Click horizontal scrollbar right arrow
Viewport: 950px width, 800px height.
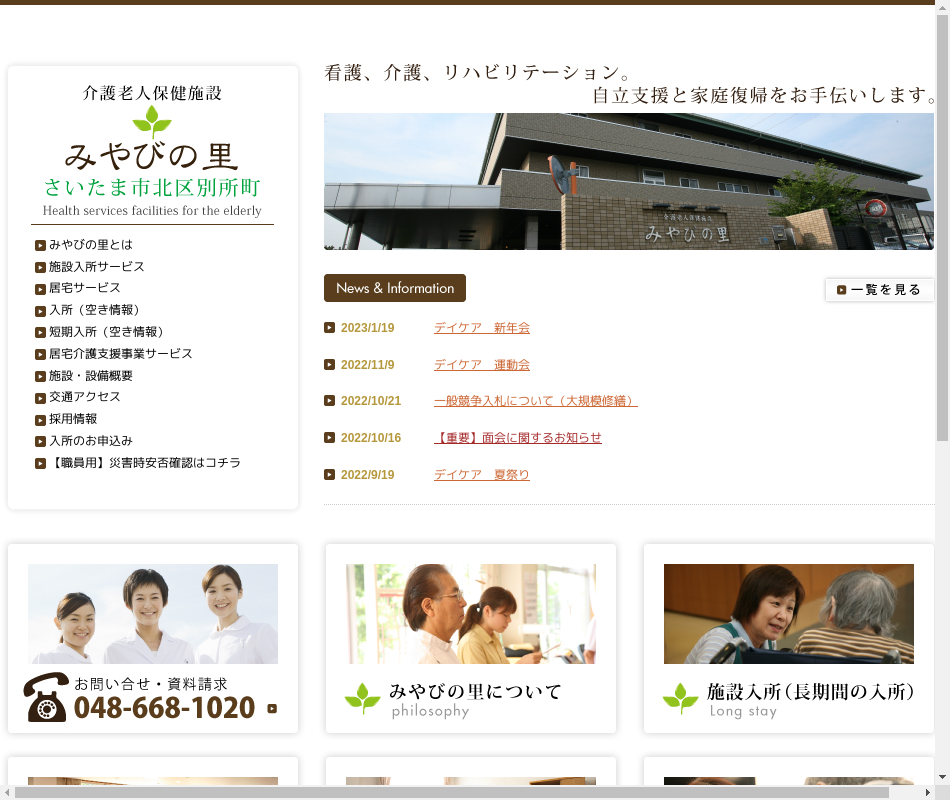click(x=928, y=792)
